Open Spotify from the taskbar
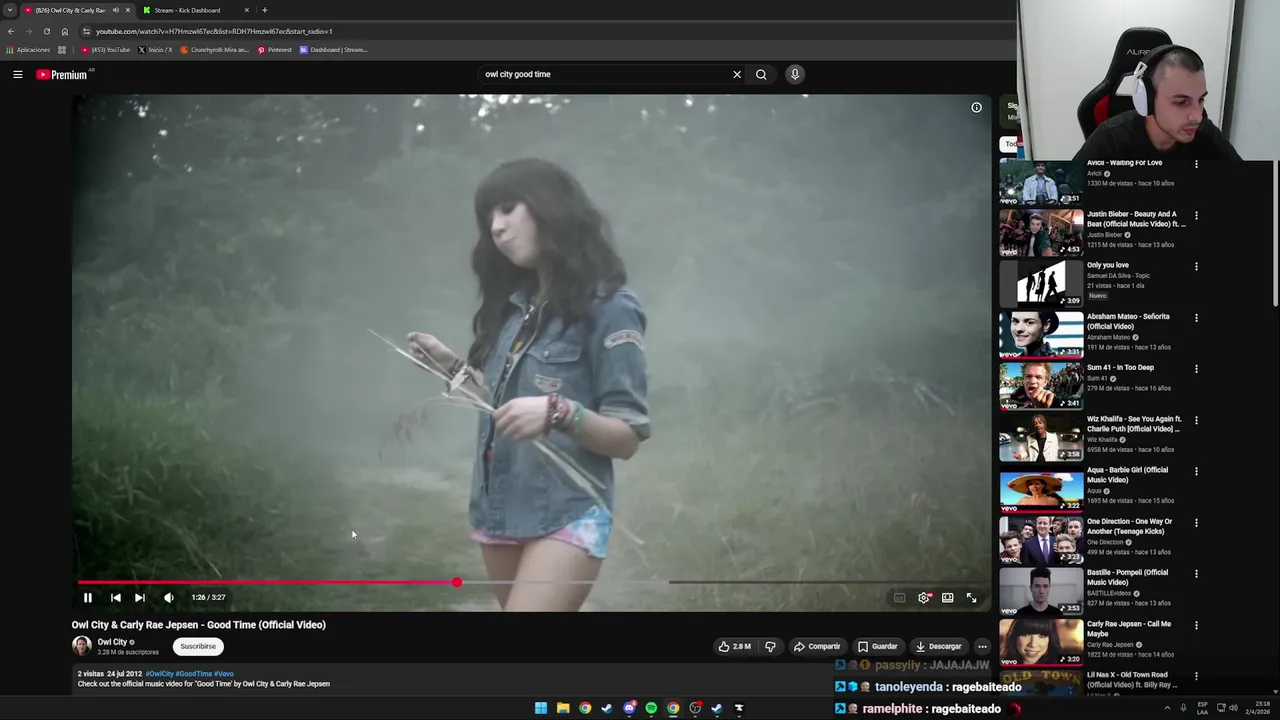Viewport: 1280px width, 720px height. [x=651, y=708]
